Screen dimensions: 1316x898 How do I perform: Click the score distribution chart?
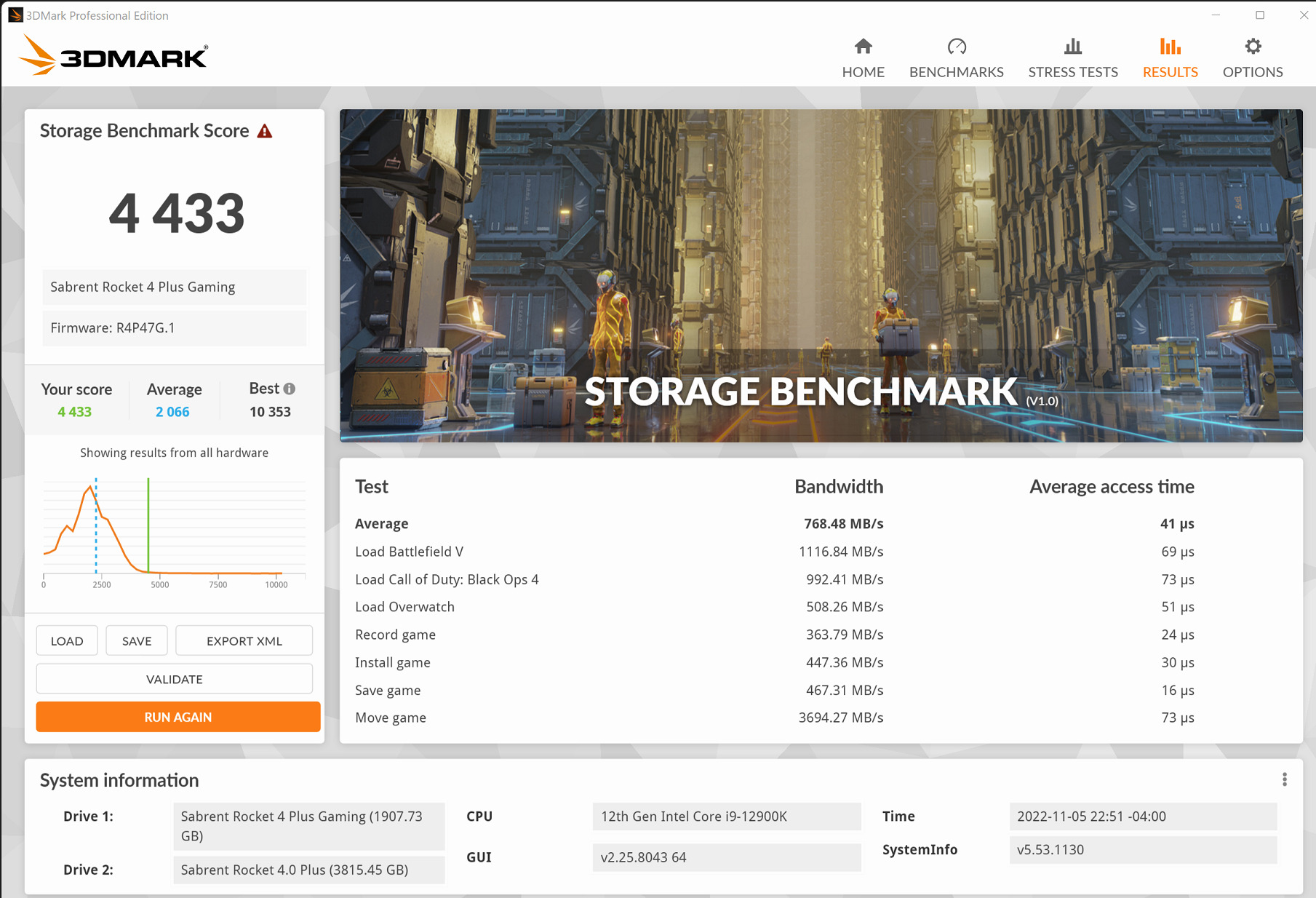175,531
